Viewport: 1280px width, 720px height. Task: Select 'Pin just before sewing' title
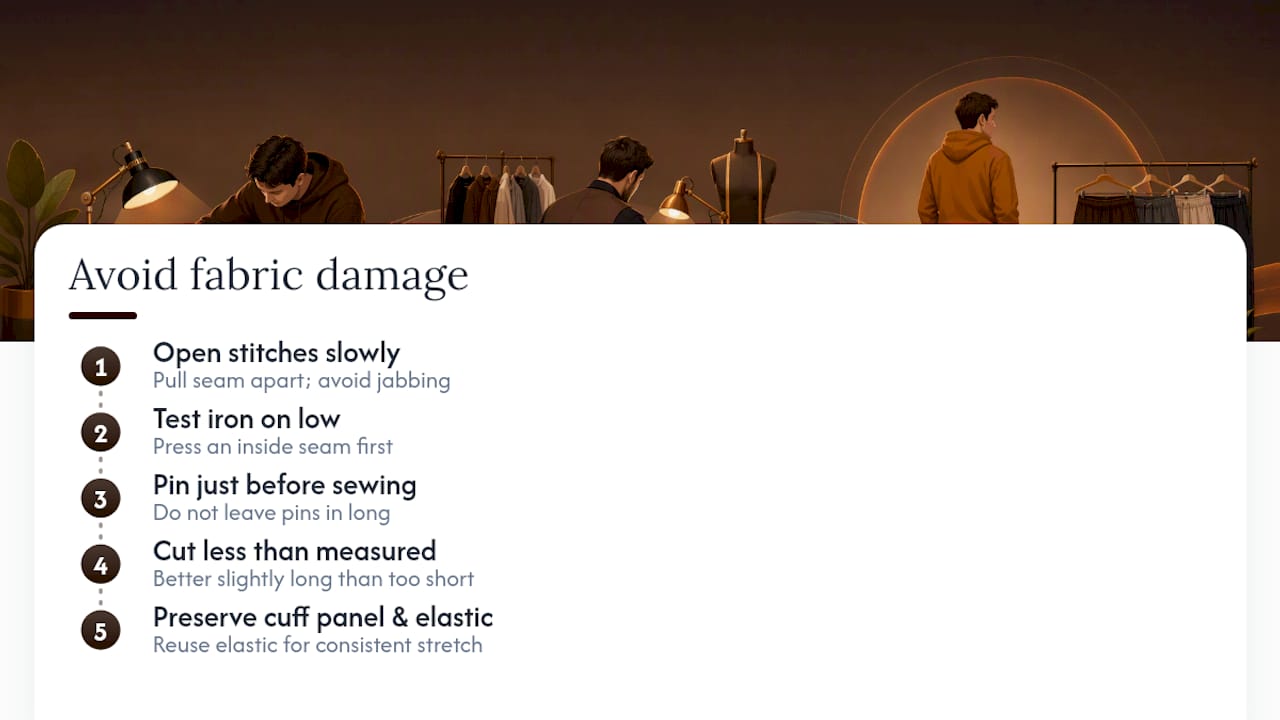coord(284,485)
